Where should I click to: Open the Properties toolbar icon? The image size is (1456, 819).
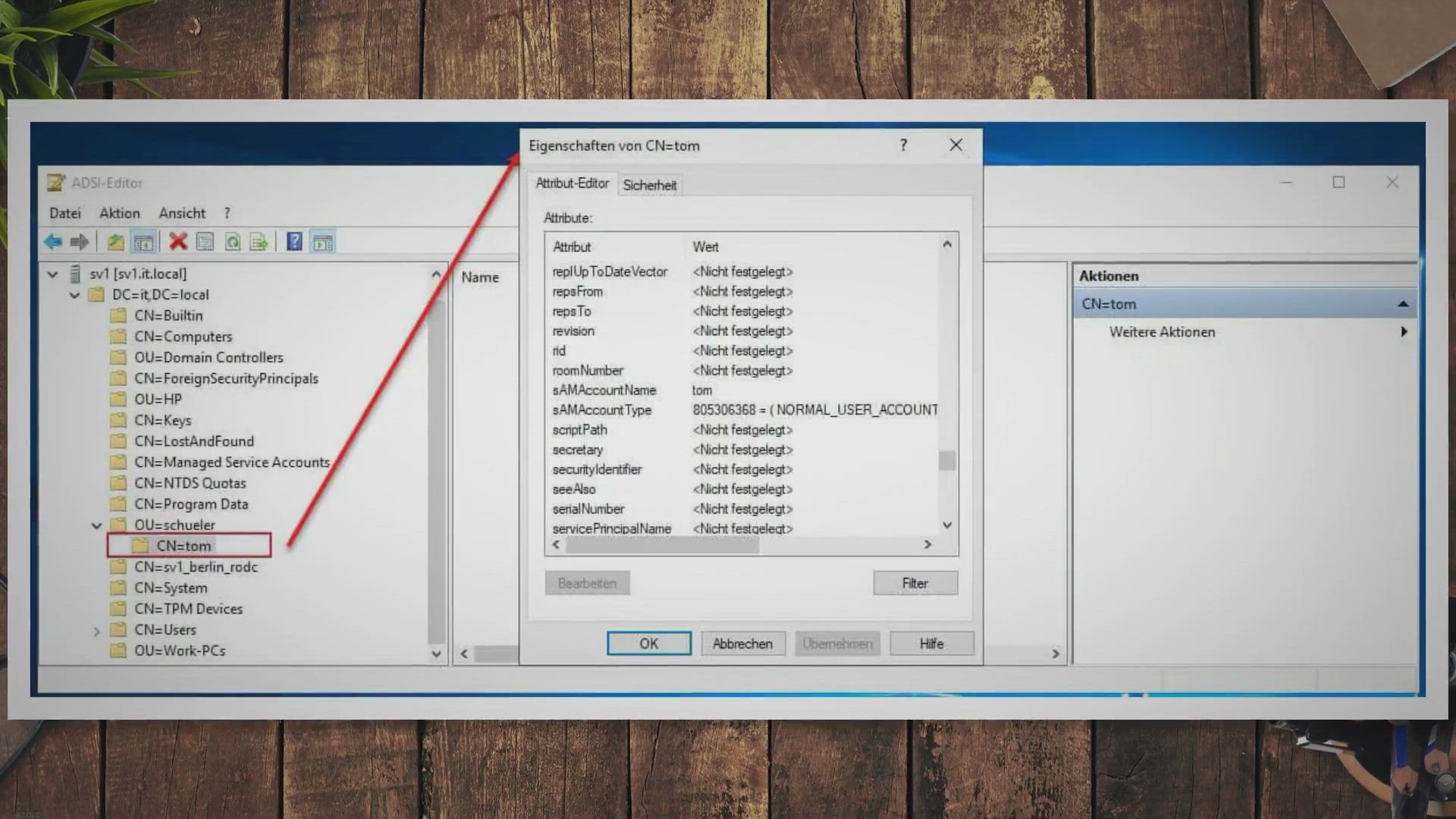[x=205, y=242]
